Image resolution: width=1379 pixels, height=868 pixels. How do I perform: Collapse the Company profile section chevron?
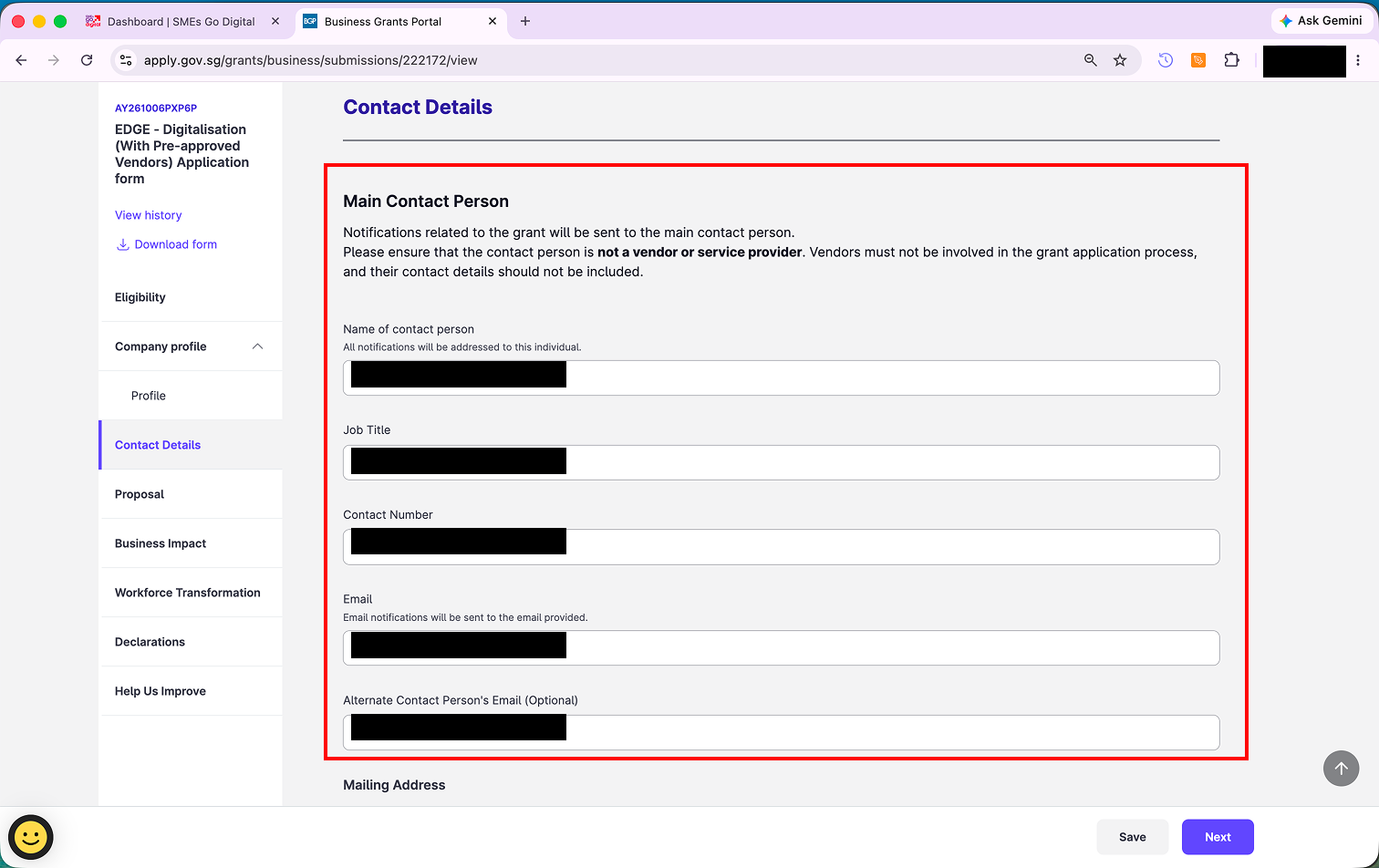(257, 346)
